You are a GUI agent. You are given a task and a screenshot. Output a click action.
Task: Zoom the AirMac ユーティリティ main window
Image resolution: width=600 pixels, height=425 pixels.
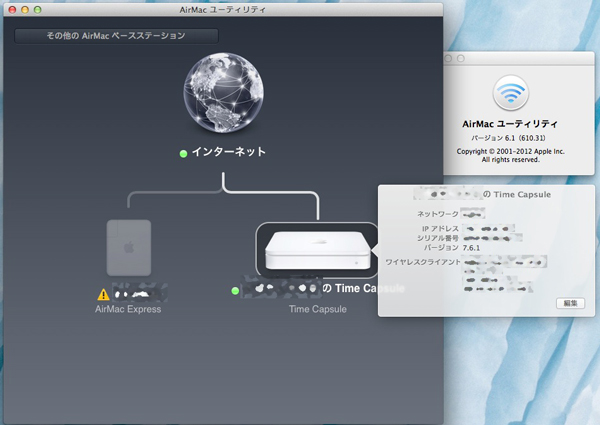[38, 10]
